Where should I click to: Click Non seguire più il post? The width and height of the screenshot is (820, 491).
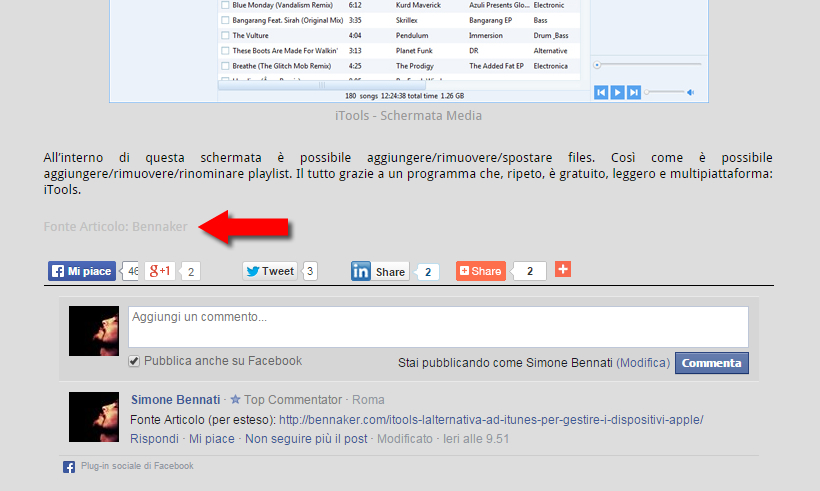pos(306,439)
